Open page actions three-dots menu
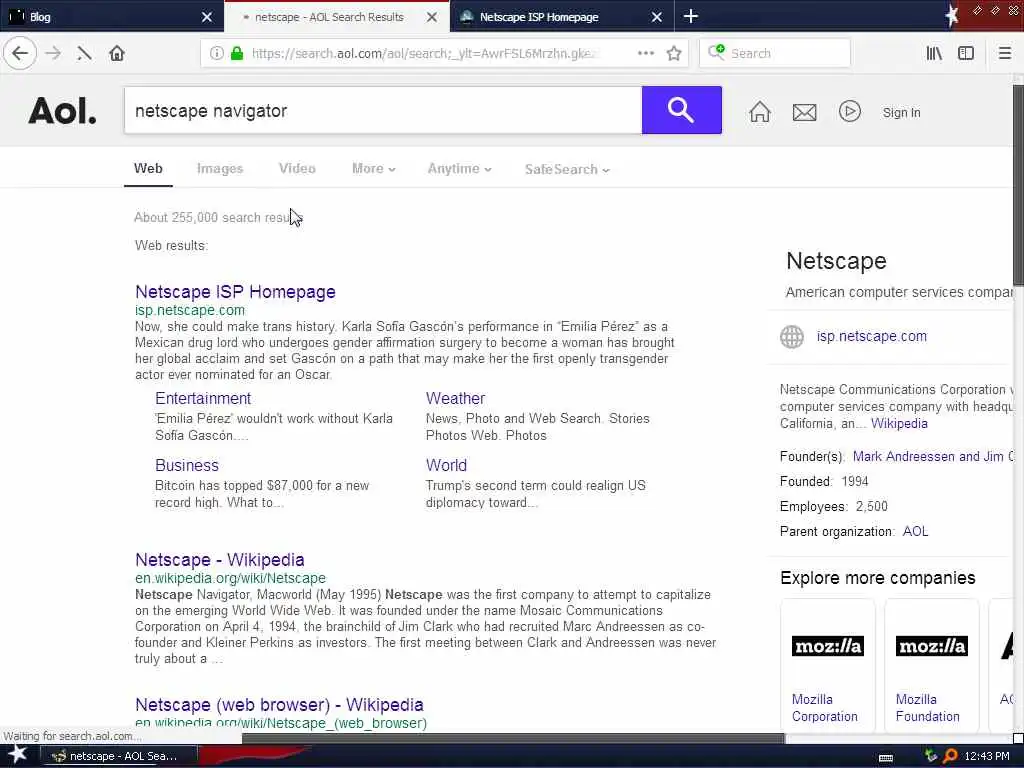This screenshot has width=1024, height=768. [x=646, y=53]
